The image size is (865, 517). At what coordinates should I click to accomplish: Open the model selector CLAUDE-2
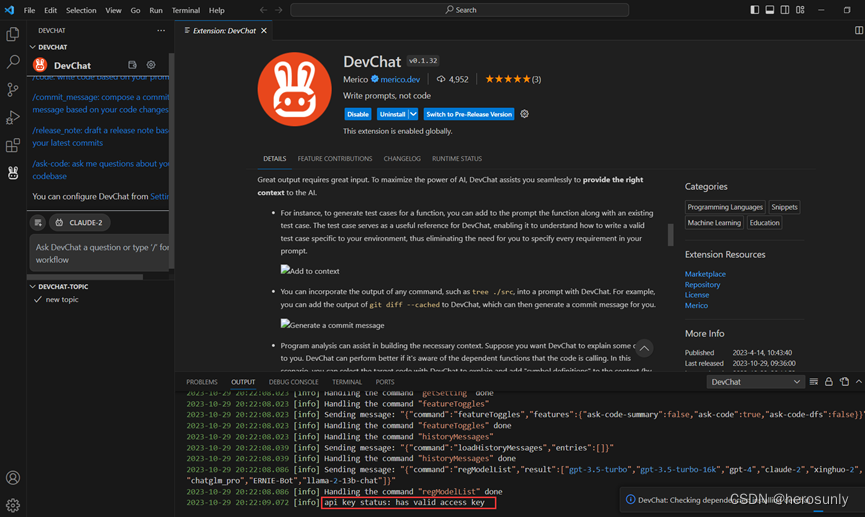point(80,222)
